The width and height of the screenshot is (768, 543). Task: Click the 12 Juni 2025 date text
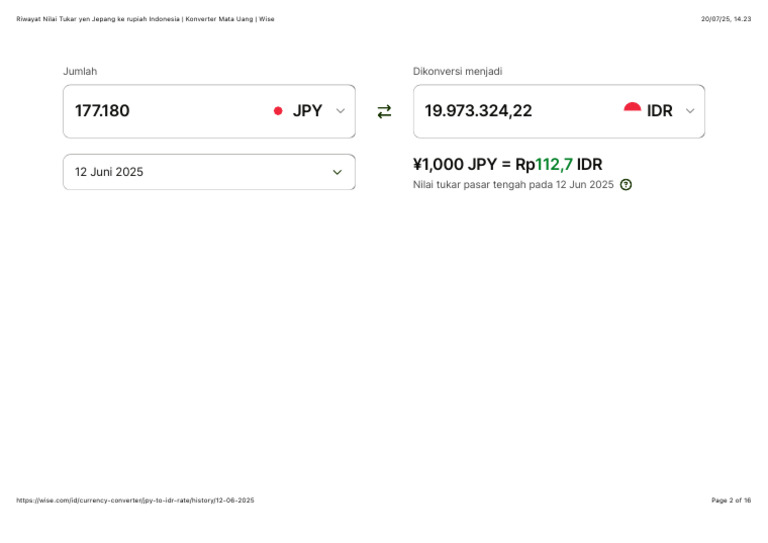point(109,172)
